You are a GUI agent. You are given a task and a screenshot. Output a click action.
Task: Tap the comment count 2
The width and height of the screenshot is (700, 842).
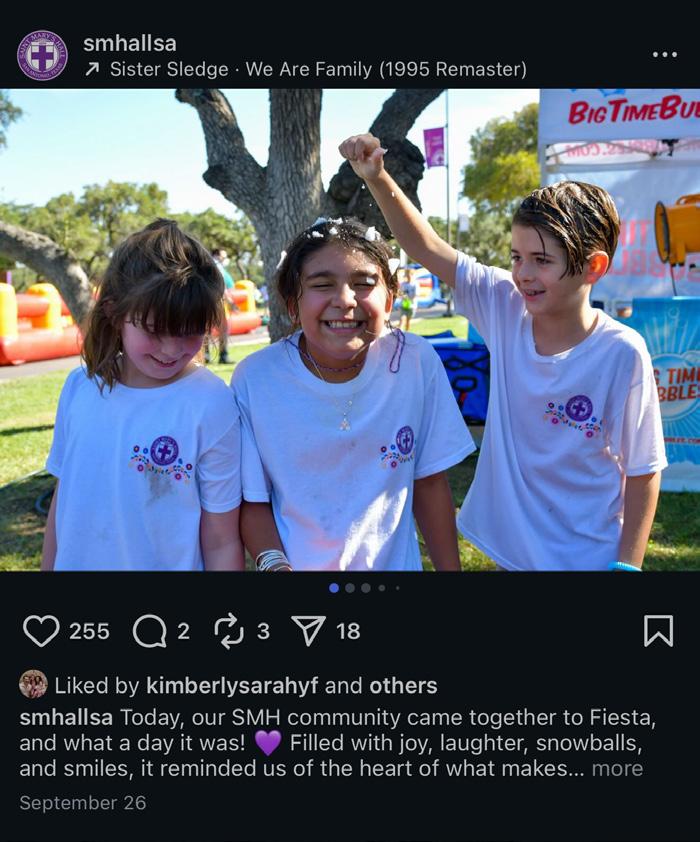pyautogui.click(x=184, y=631)
